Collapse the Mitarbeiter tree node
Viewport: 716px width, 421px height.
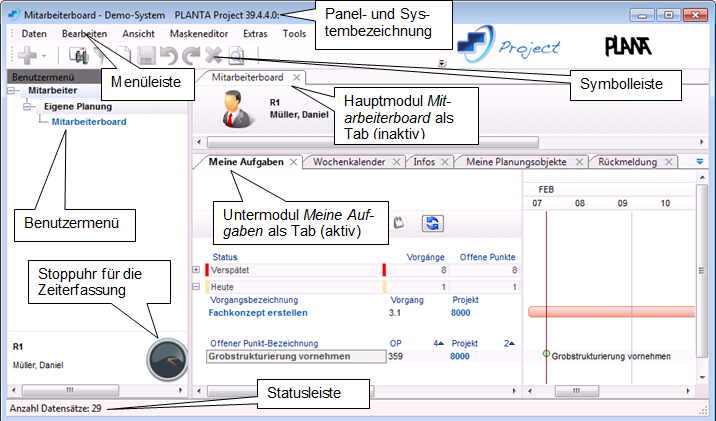tap(12, 90)
